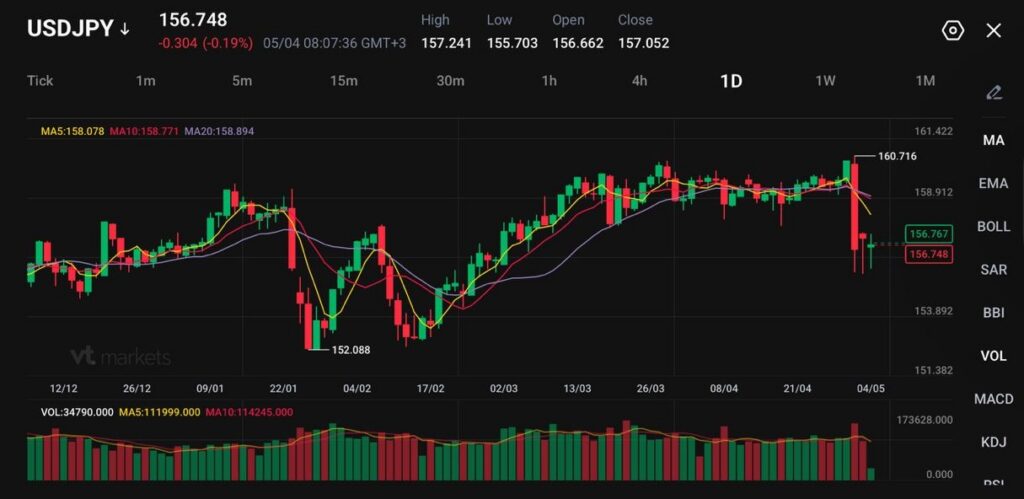Screen dimensions: 1024x499
Task: Click the arrow beside USDJPY symbol
Action: (x=125, y=29)
